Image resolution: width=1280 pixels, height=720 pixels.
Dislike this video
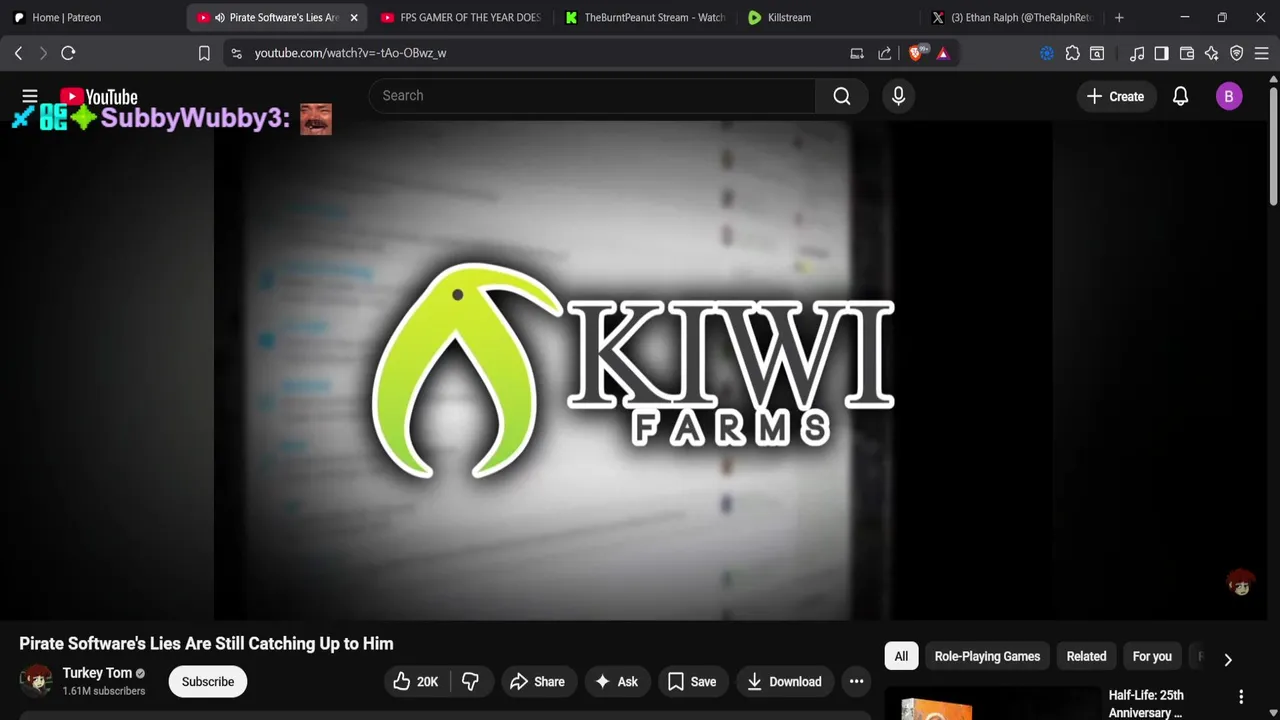tap(470, 681)
